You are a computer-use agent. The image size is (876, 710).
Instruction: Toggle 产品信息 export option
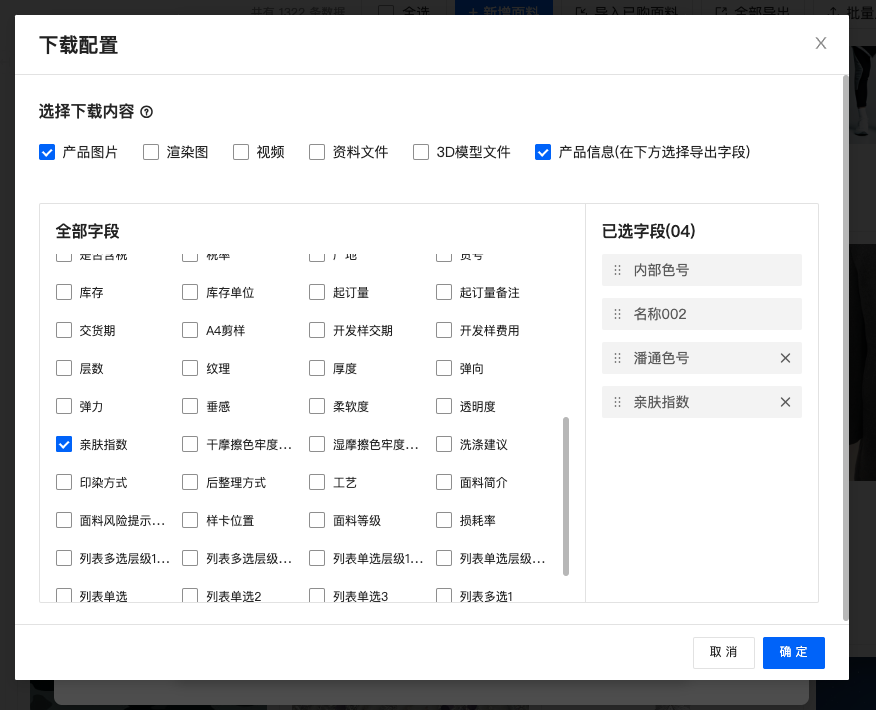[x=543, y=152]
